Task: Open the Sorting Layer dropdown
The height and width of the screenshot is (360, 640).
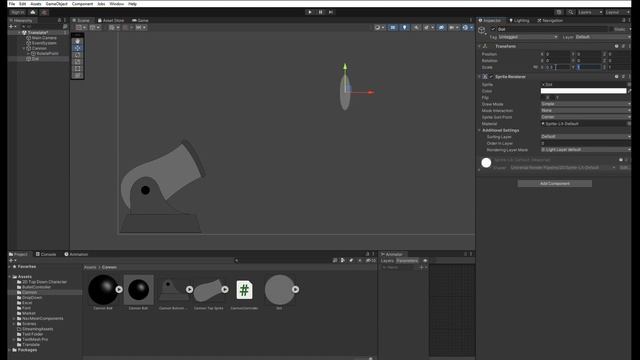Action: click(x=586, y=137)
